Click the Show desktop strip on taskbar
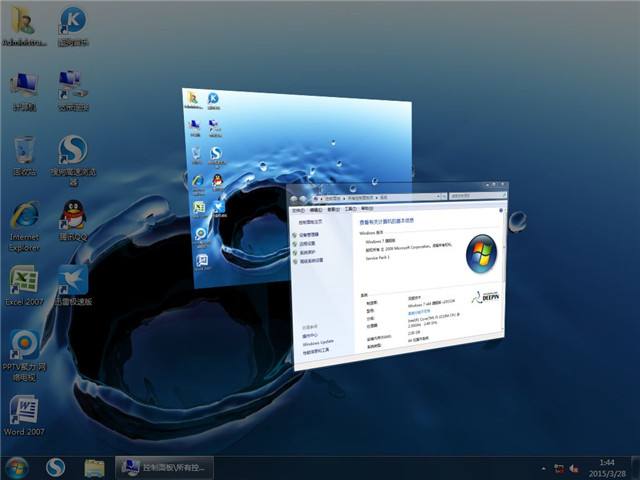This screenshot has width=640, height=480. click(636, 468)
